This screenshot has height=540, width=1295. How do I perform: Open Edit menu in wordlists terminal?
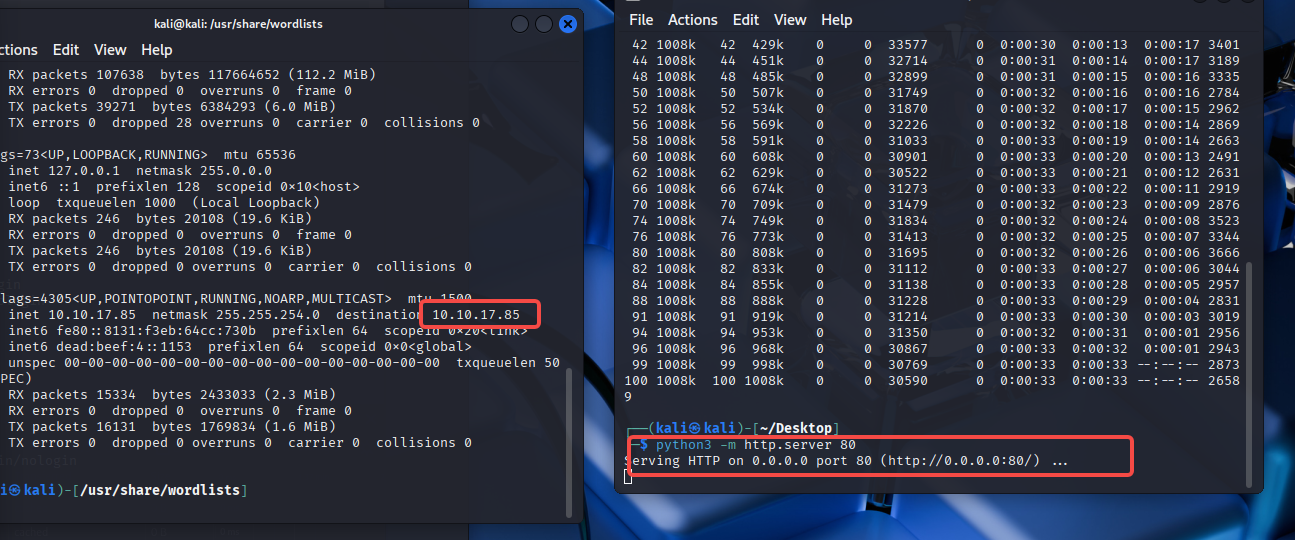[x=66, y=50]
